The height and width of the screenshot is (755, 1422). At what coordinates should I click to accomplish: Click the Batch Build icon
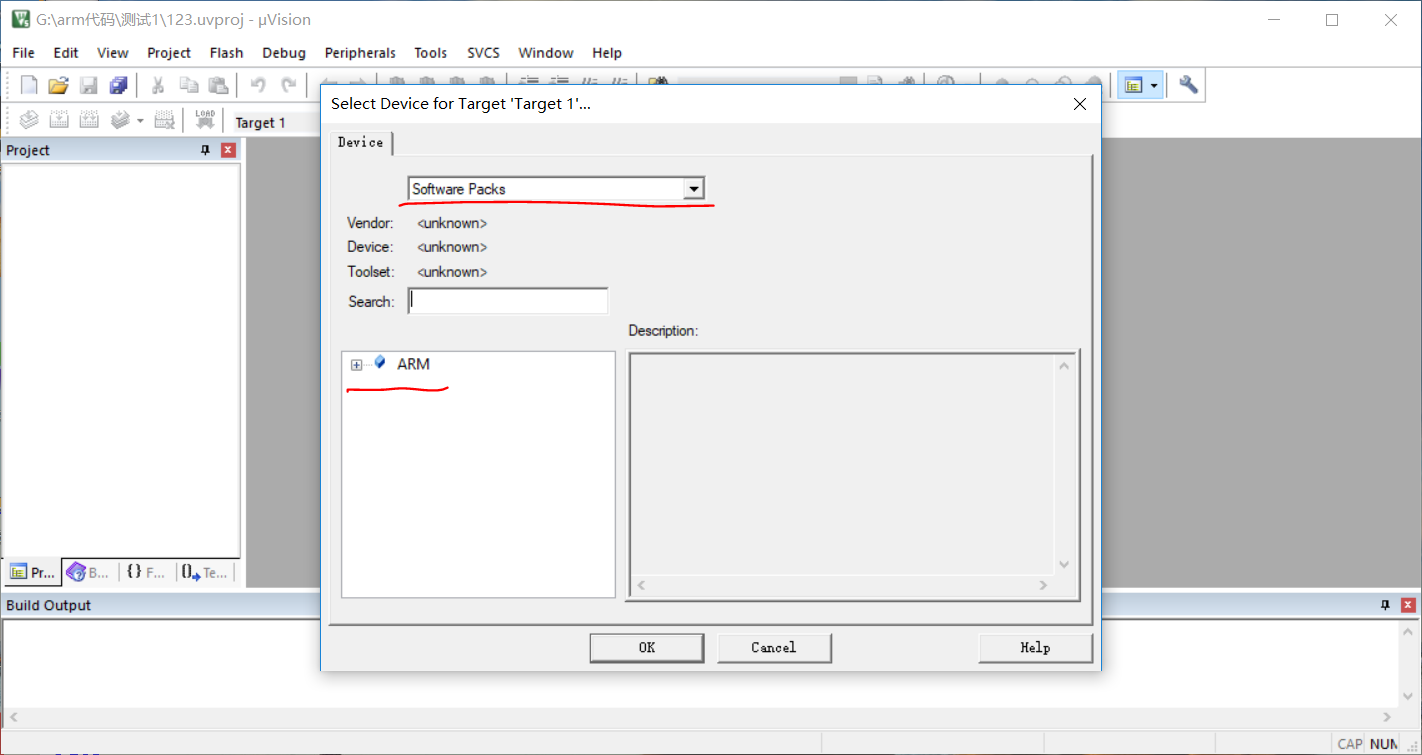120,121
